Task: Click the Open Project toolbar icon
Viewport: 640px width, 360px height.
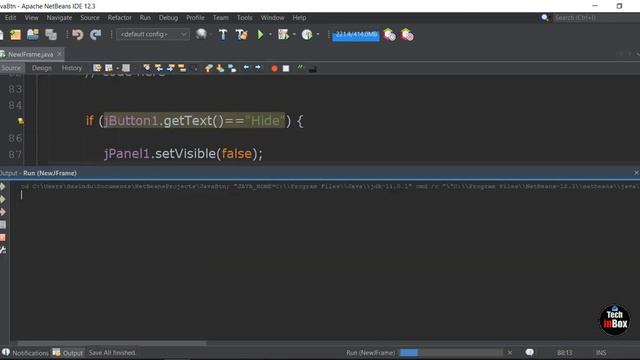Action: click(x=33, y=35)
